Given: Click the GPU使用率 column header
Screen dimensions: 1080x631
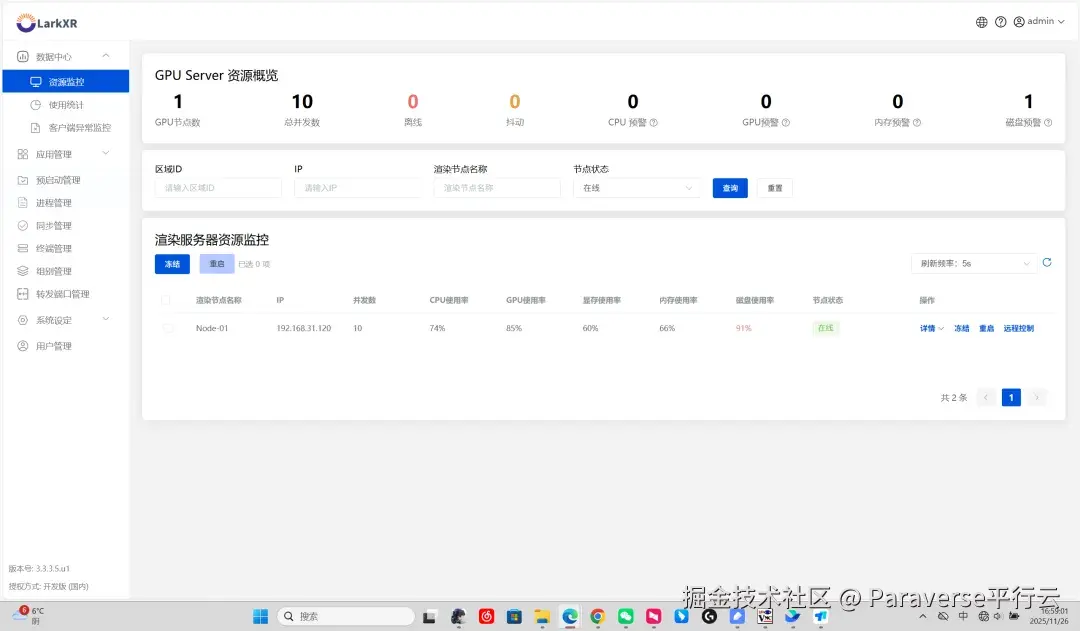Looking at the screenshot, I should tap(526, 300).
